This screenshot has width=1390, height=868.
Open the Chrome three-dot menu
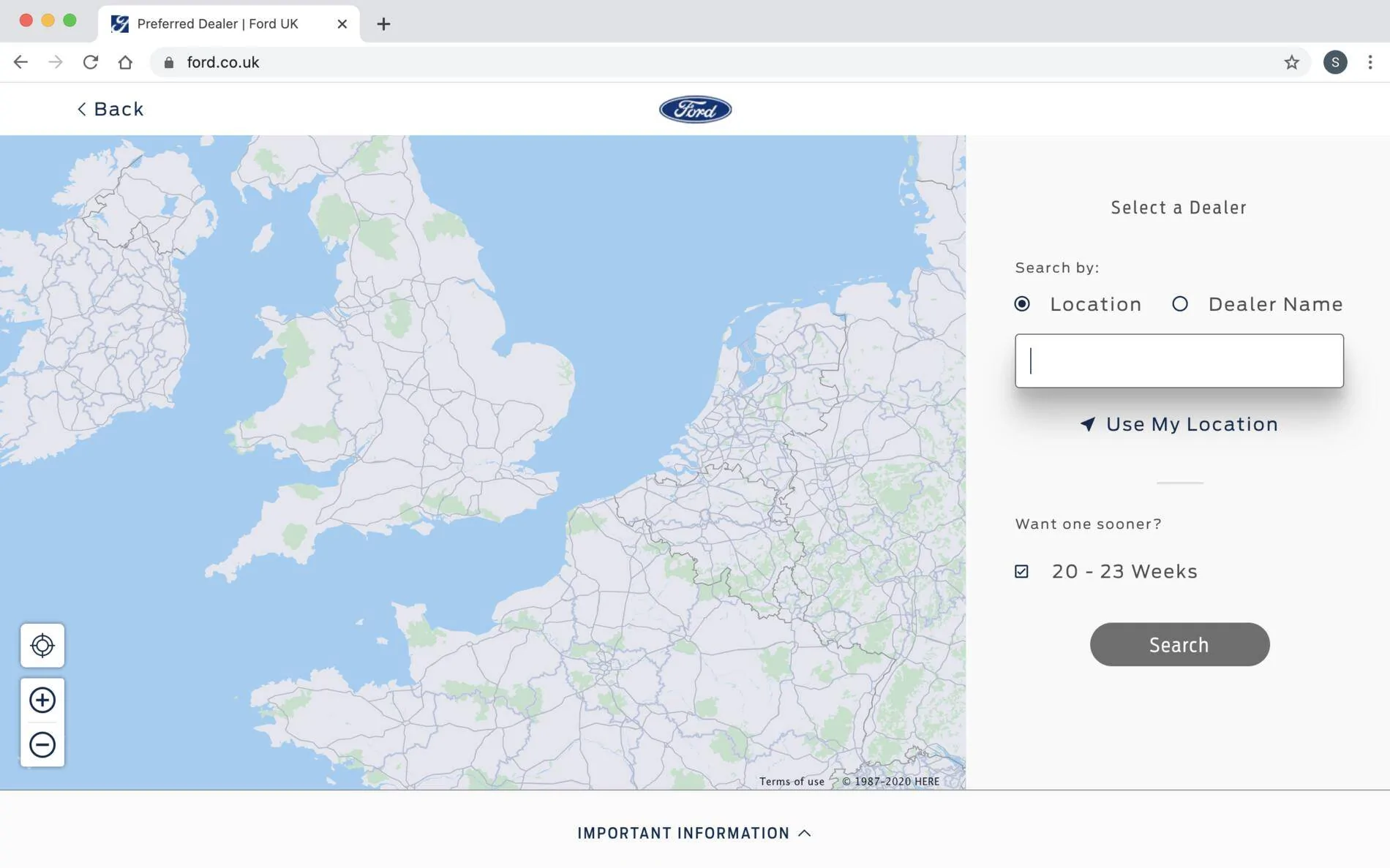coord(1370,62)
